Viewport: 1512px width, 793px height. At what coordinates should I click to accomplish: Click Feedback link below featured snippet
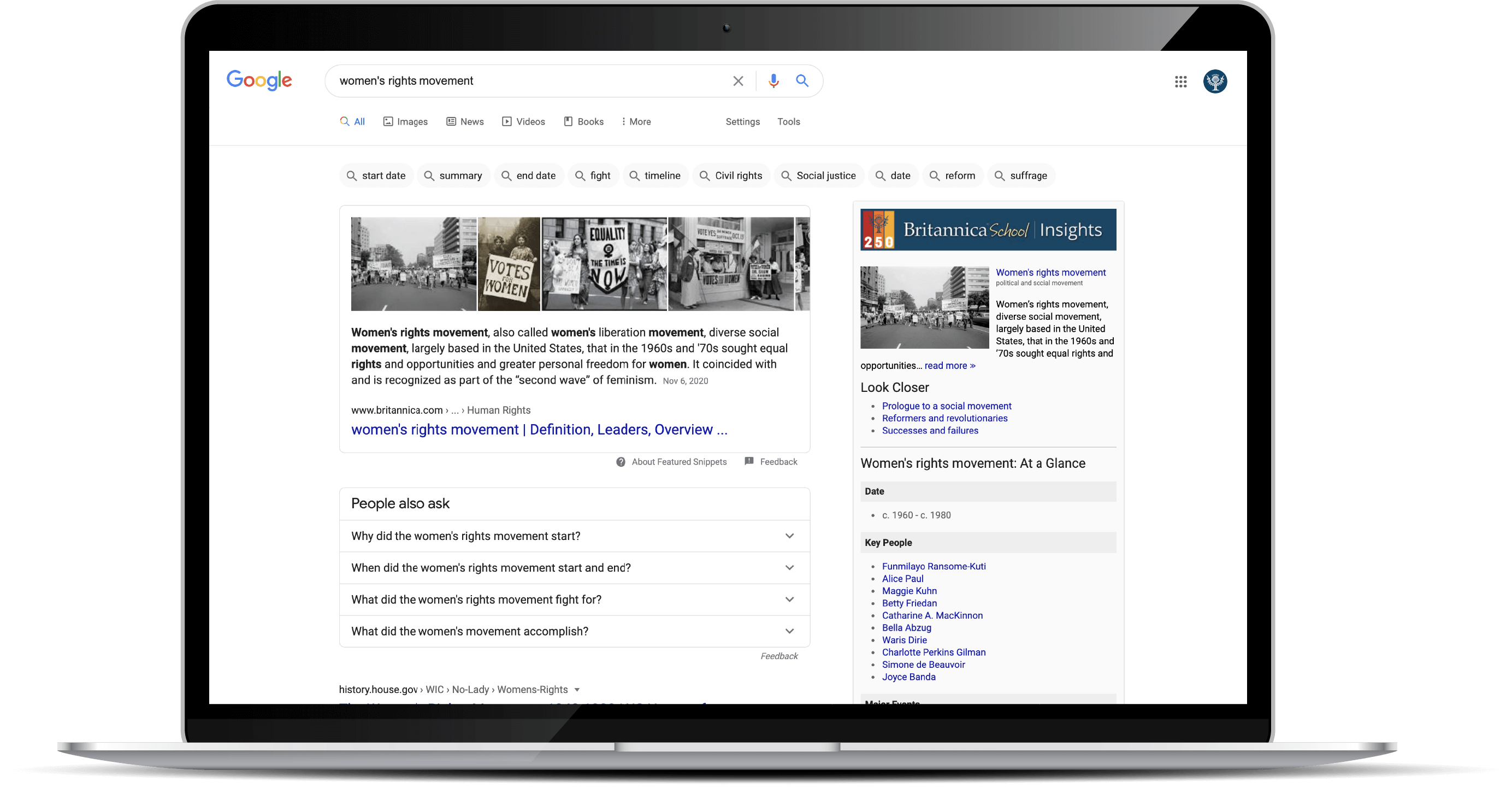778,462
